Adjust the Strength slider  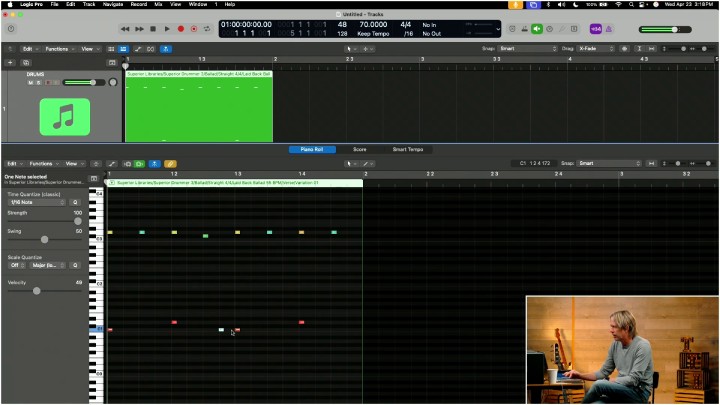(45, 221)
